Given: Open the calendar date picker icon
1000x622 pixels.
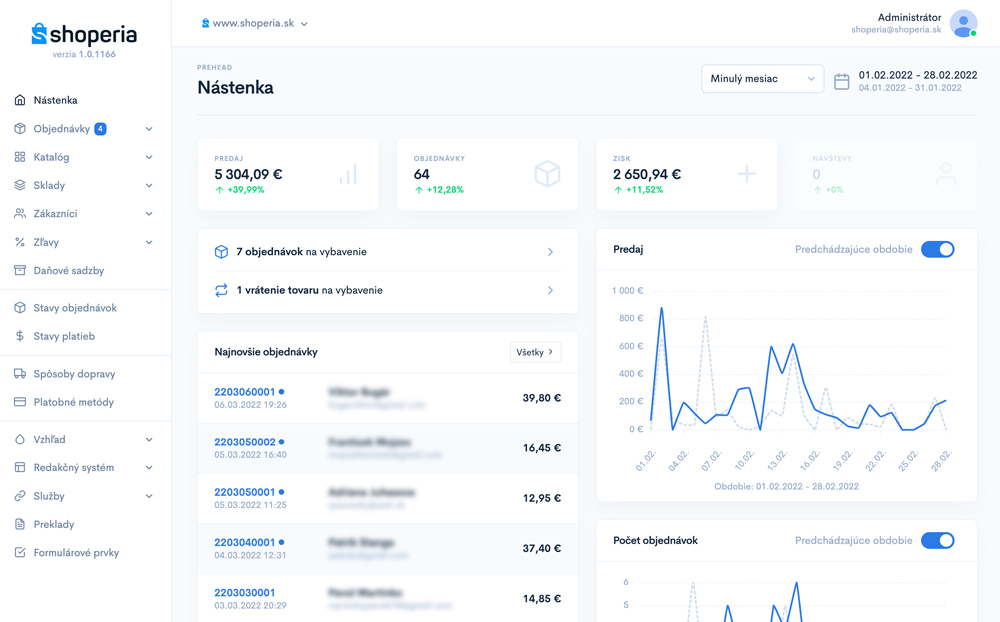Looking at the screenshot, I should (842, 81).
